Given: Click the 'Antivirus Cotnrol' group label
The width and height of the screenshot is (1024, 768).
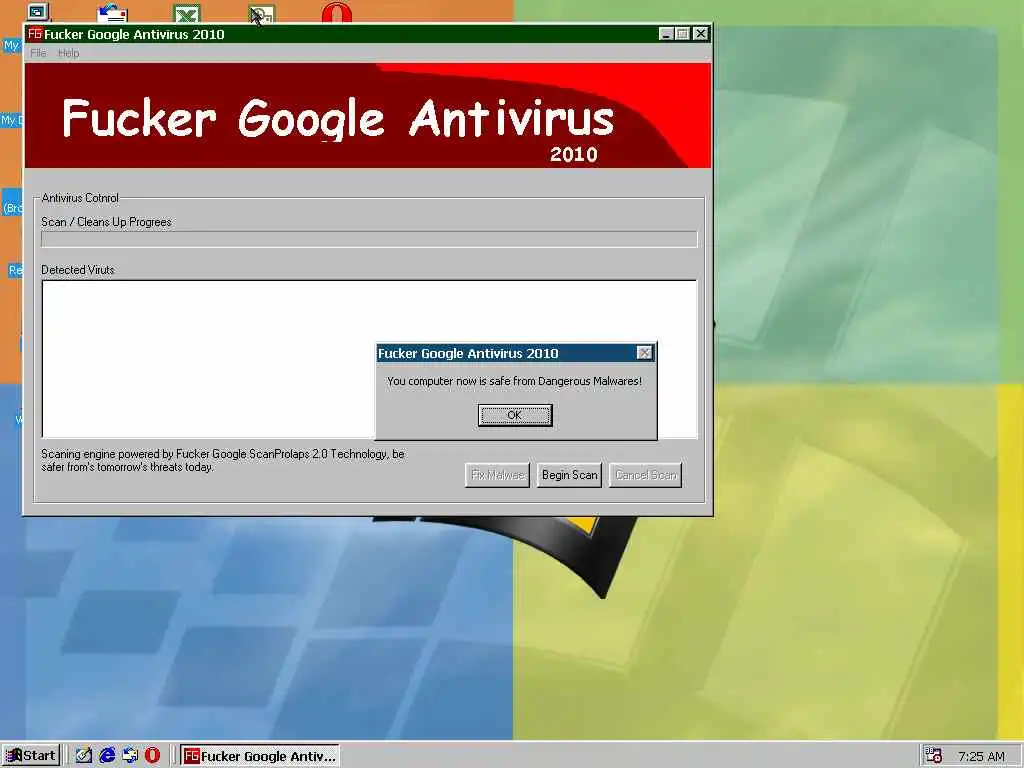Looking at the screenshot, I should [80, 198].
